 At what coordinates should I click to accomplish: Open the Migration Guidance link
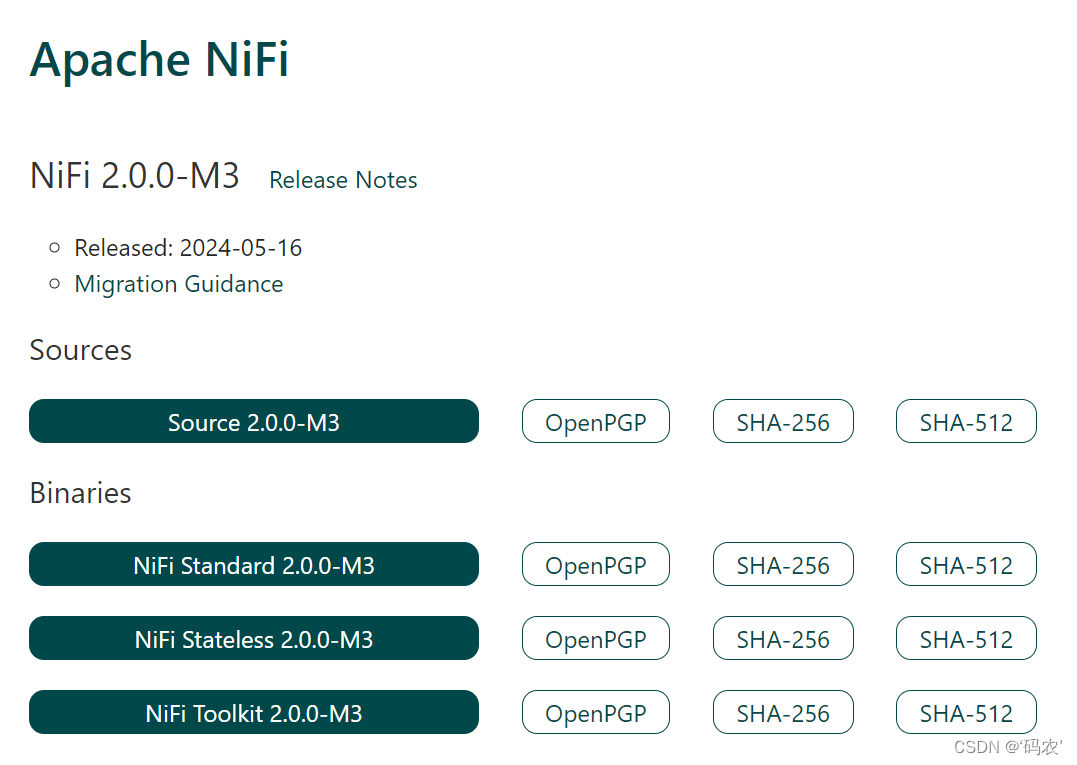[179, 284]
